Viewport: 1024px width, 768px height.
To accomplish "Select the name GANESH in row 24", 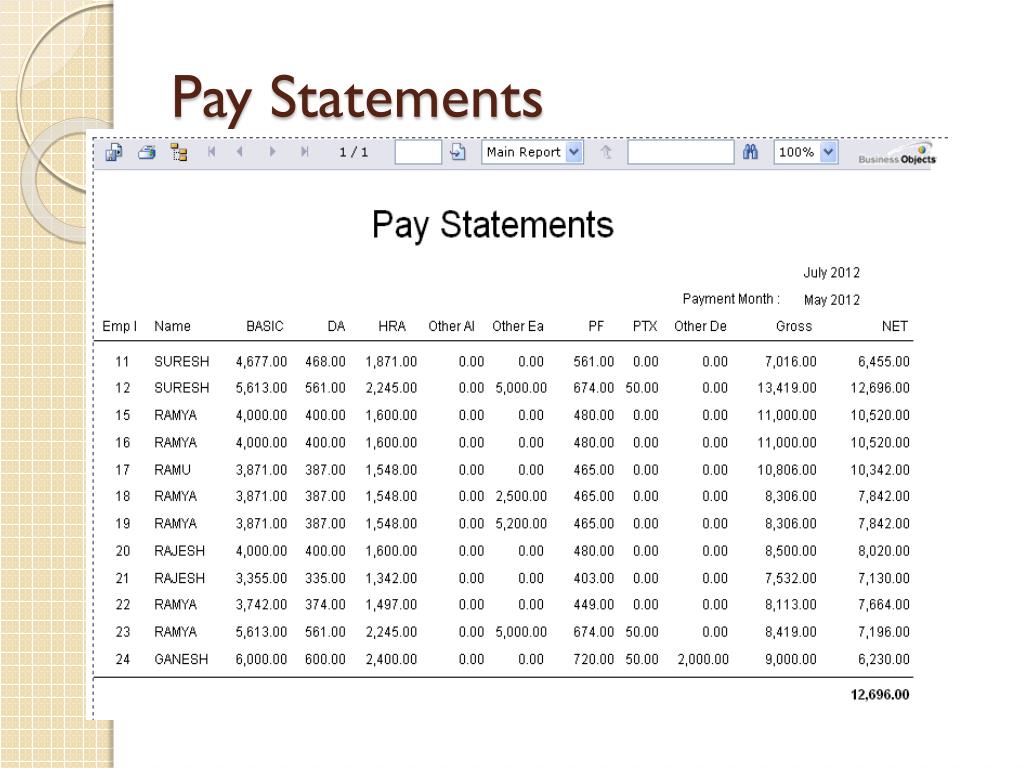I will (181, 659).
